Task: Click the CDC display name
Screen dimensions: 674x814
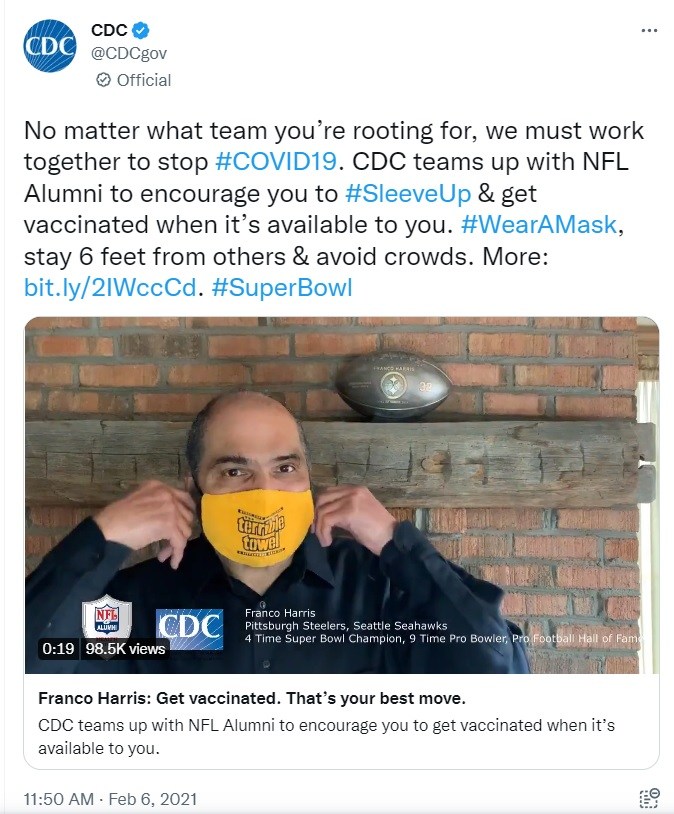Action: pyautogui.click(x=109, y=31)
